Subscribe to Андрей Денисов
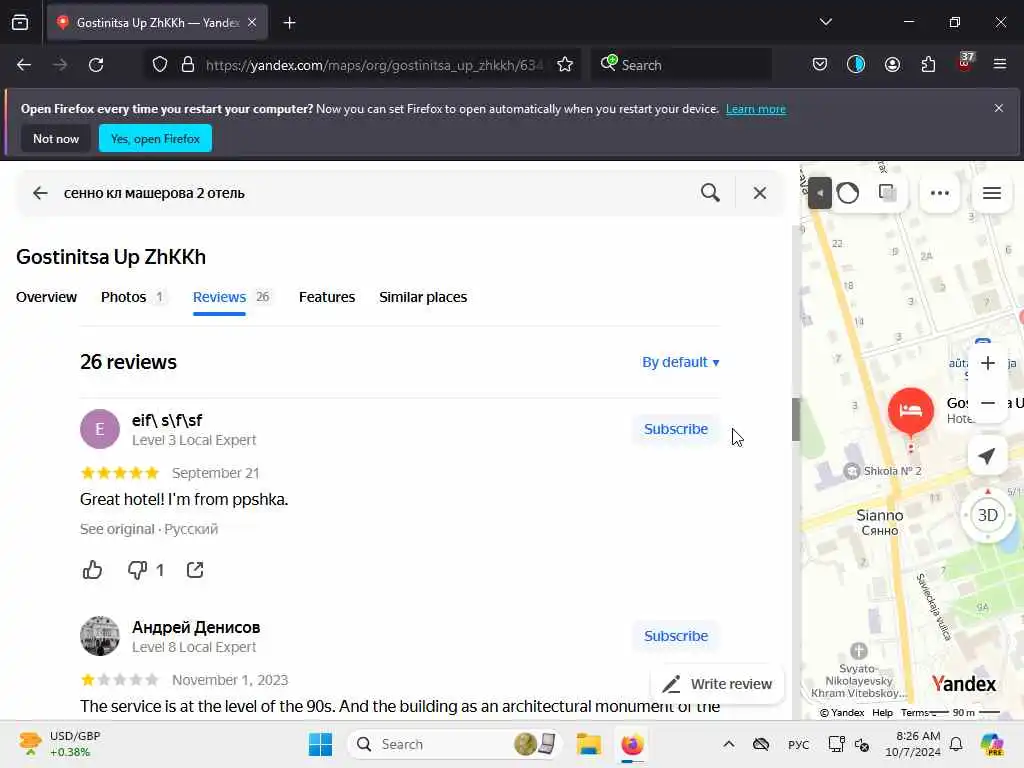This screenshot has height=768, width=1024. click(676, 636)
